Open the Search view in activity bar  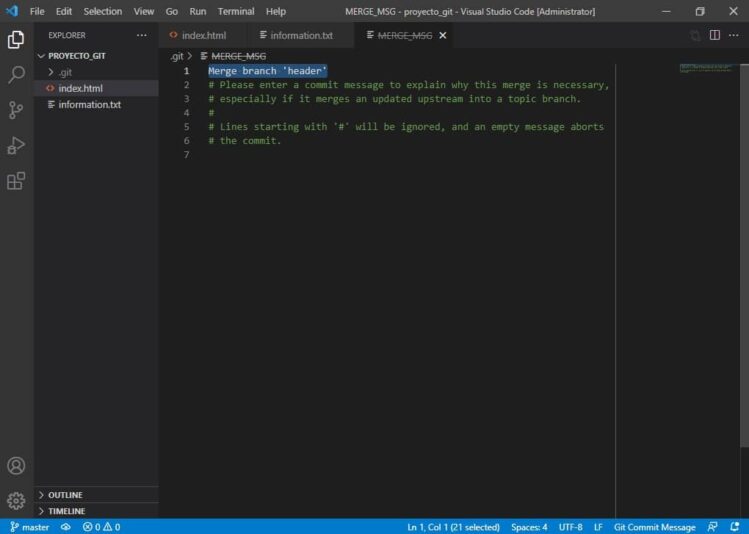(x=16, y=75)
